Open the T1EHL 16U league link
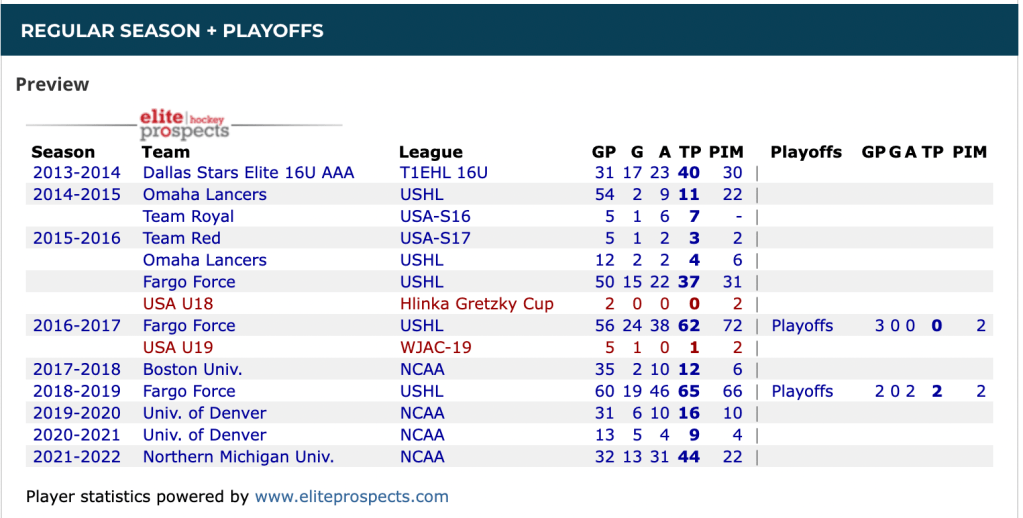This screenshot has height=518, width=1023. [443, 173]
